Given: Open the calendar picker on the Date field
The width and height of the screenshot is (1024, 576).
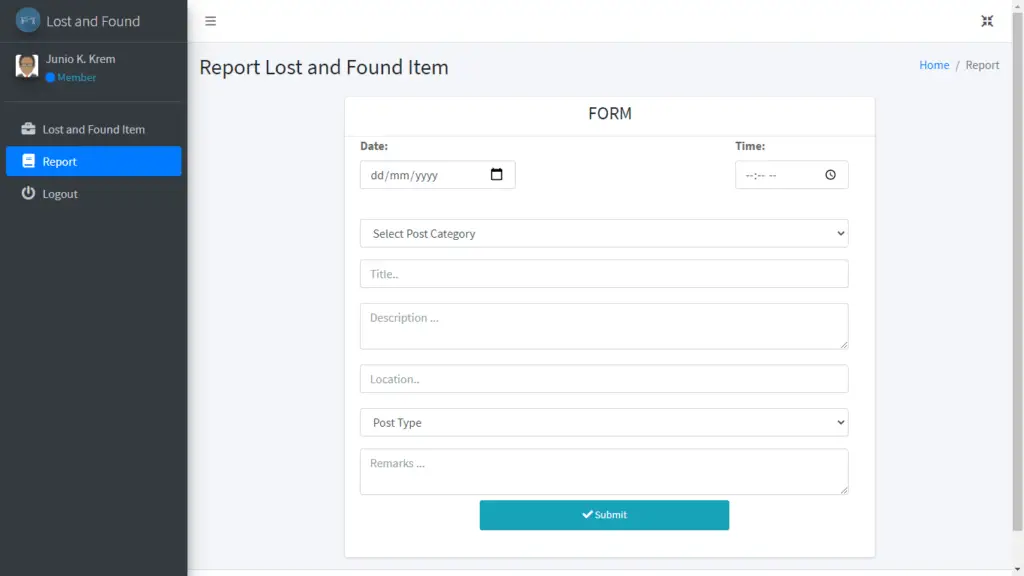Looking at the screenshot, I should click(x=497, y=174).
